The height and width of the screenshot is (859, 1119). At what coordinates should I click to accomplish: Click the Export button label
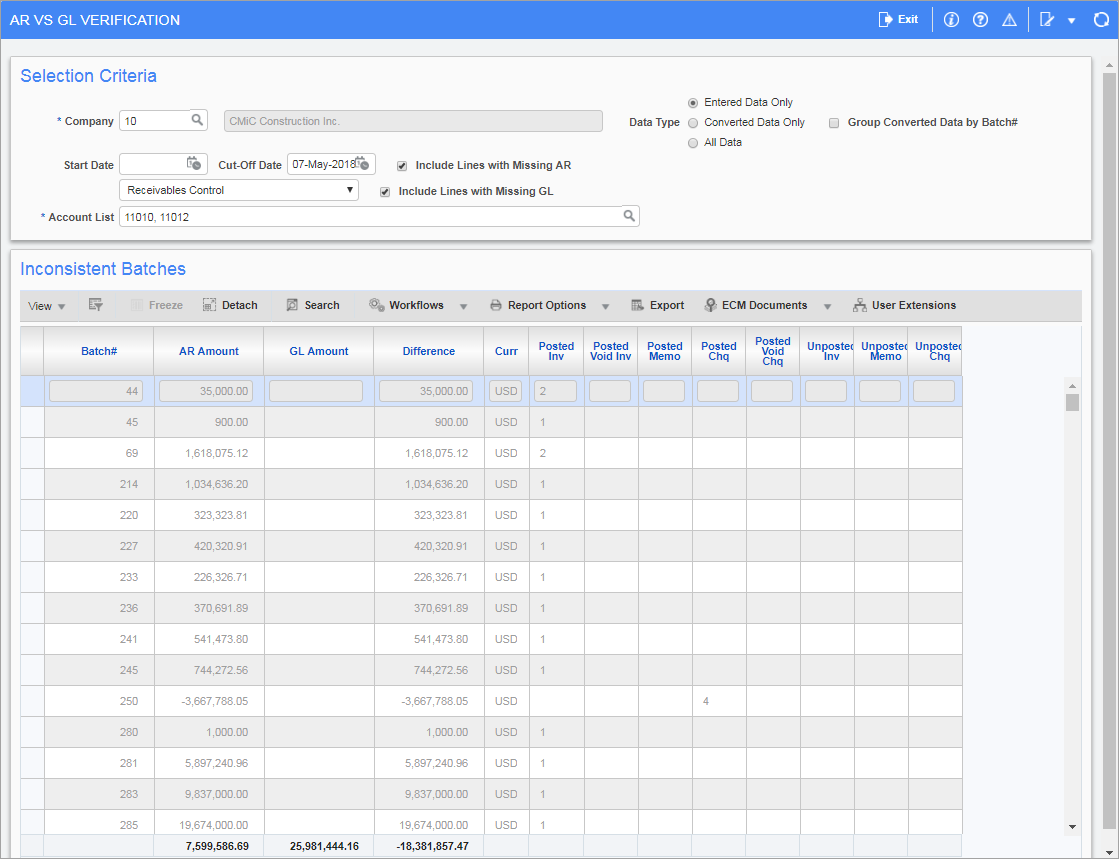pos(667,305)
